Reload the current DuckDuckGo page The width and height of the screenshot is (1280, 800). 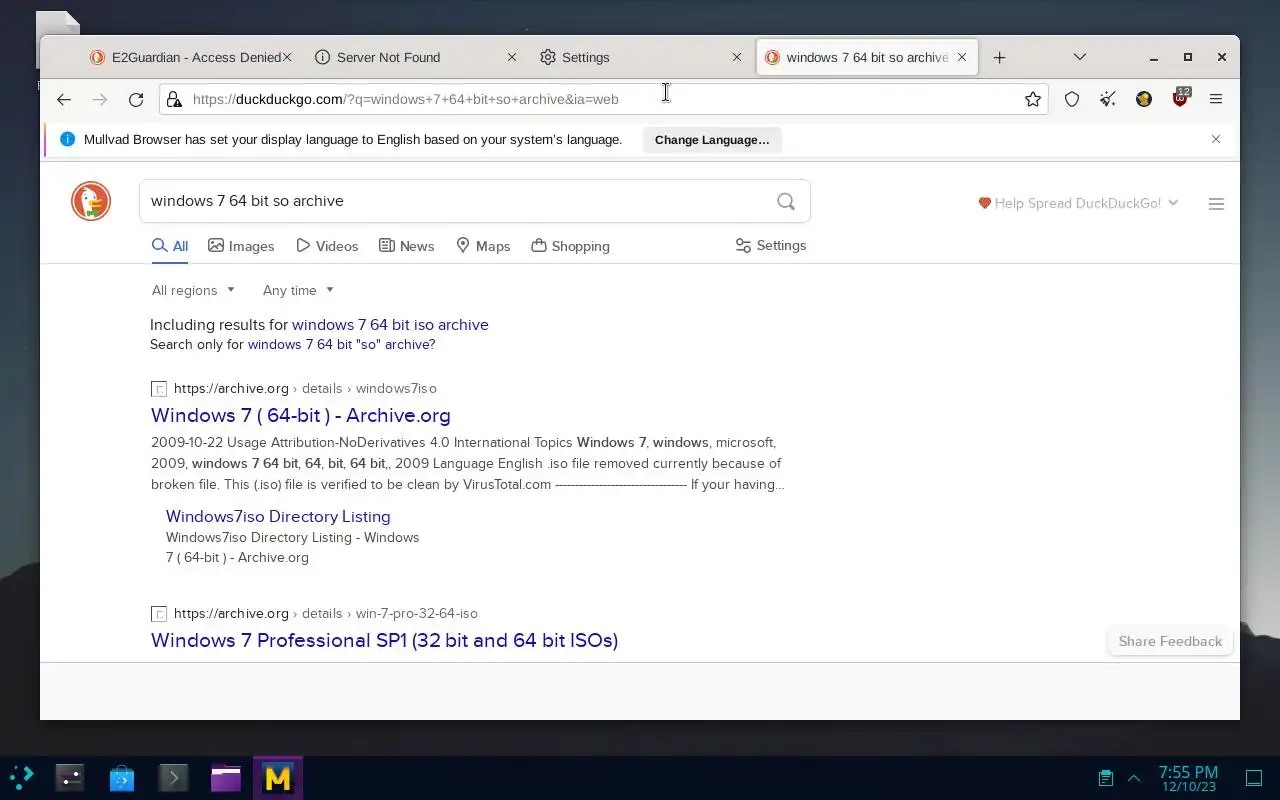pyautogui.click(x=136, y=99)
